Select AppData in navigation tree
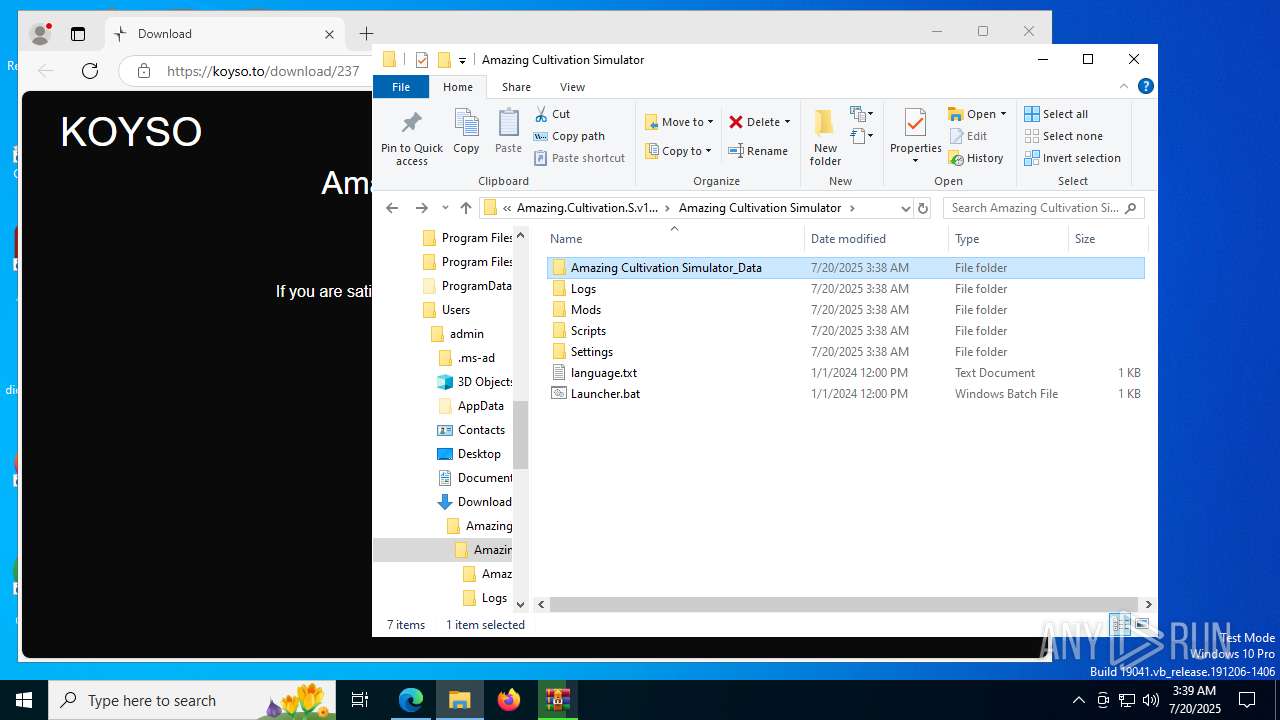 [x=480, y=406]
